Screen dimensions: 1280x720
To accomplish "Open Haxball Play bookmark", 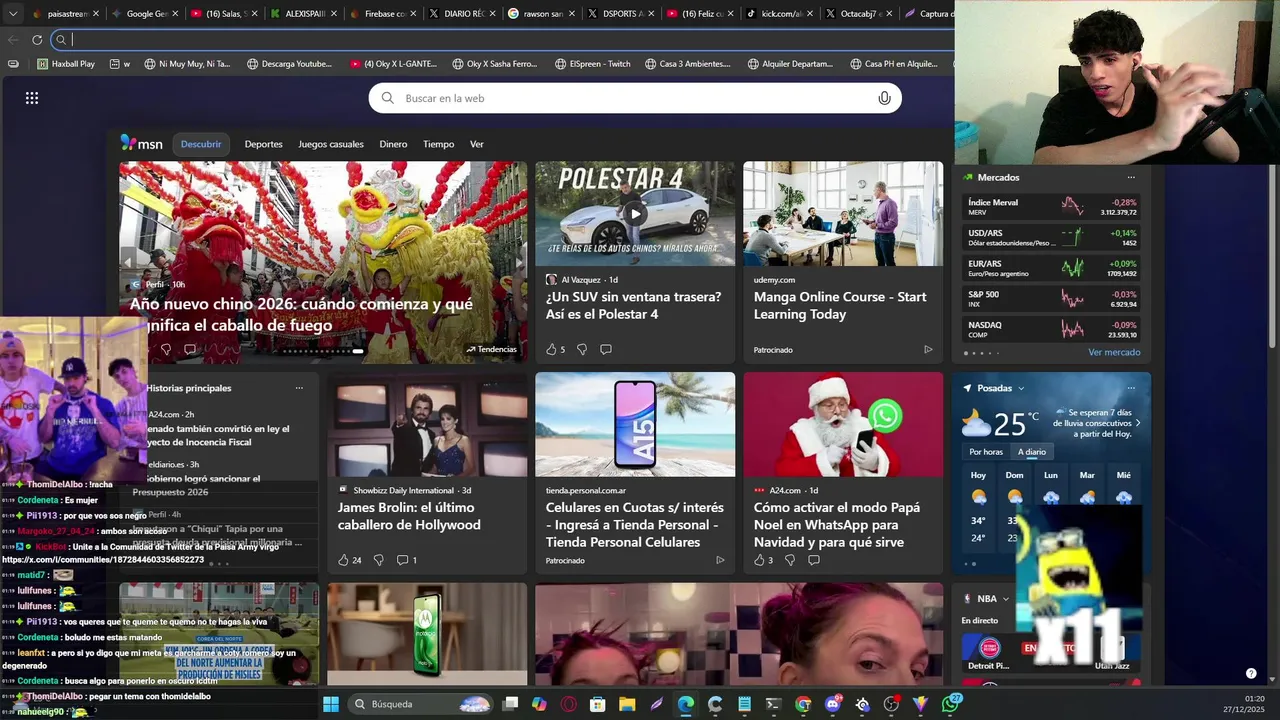I will pyautogui.click(x=66, y=63).
